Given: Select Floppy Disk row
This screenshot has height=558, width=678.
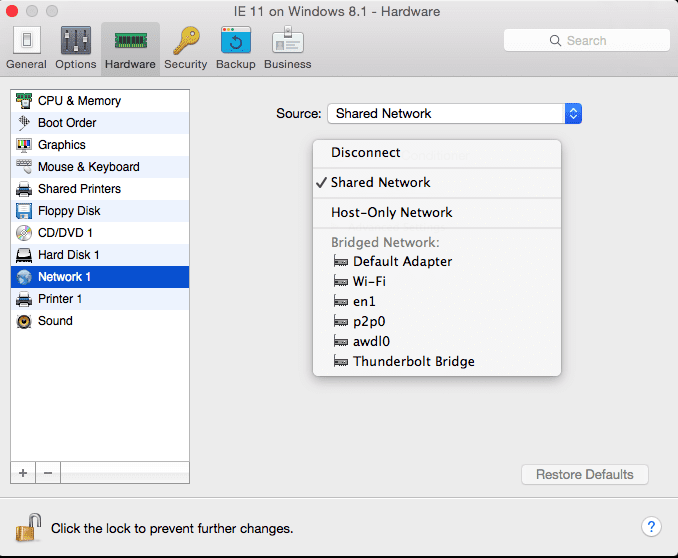Looking at the screenshot, I should click(x=100, y=211).
